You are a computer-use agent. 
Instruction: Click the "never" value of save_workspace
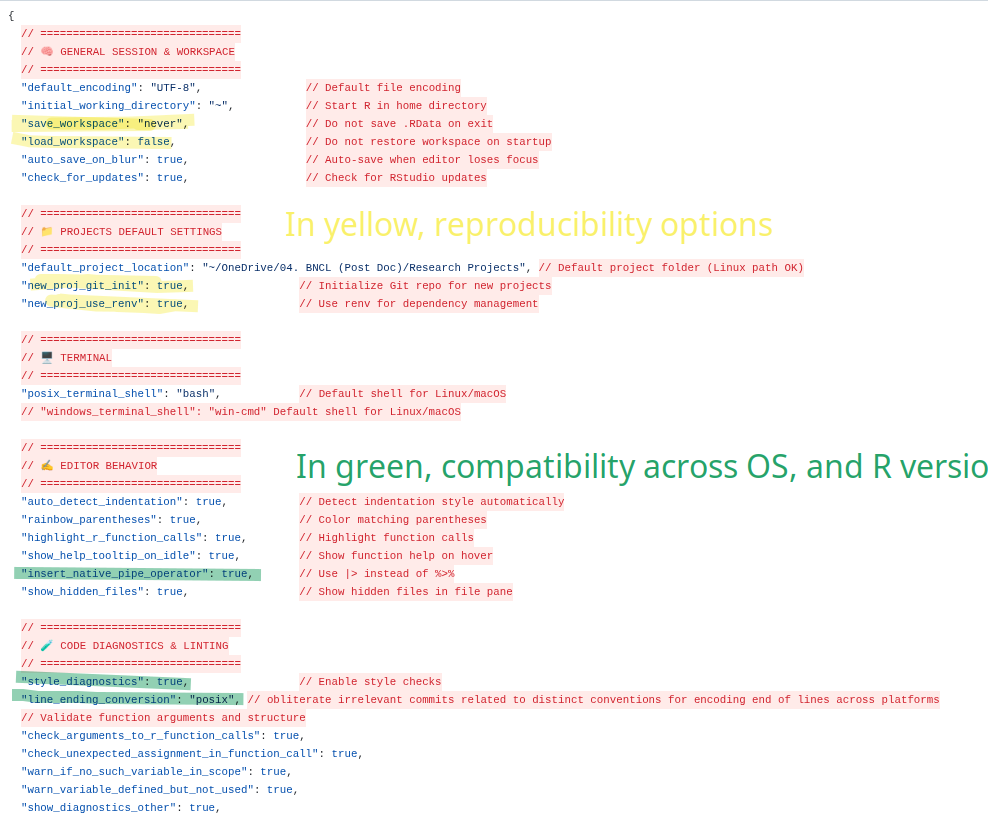(x=160, y=124)
